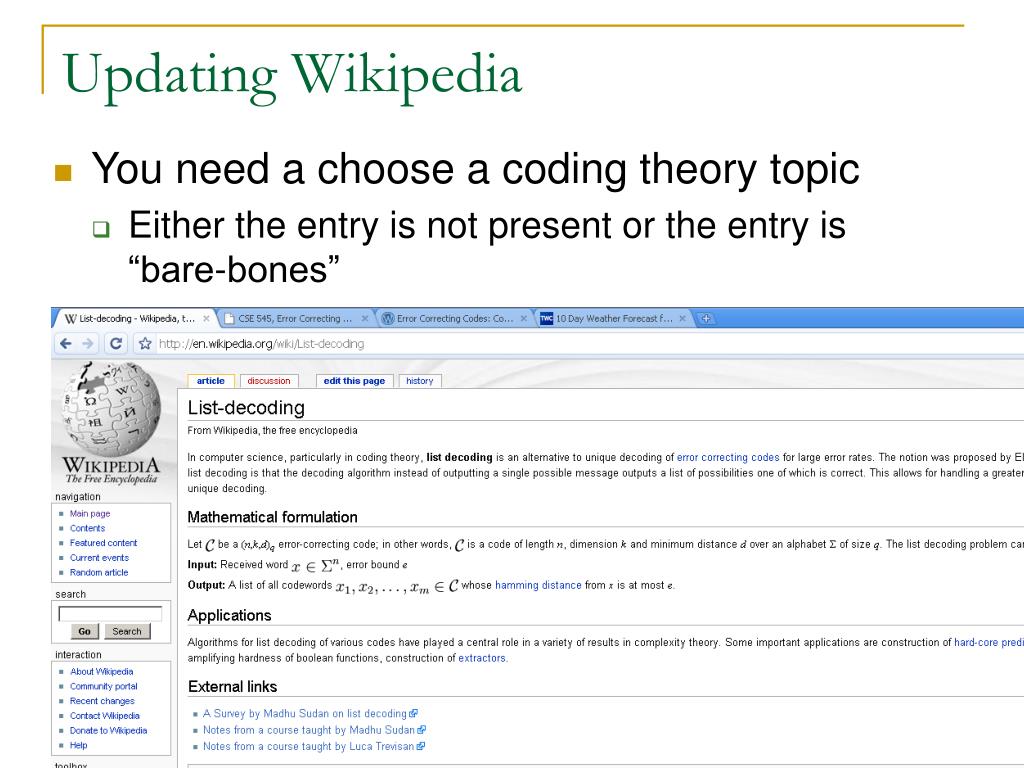Screen dimensions: 1024x768
Task: Click the browser back arrow
Action: [65, 344]
